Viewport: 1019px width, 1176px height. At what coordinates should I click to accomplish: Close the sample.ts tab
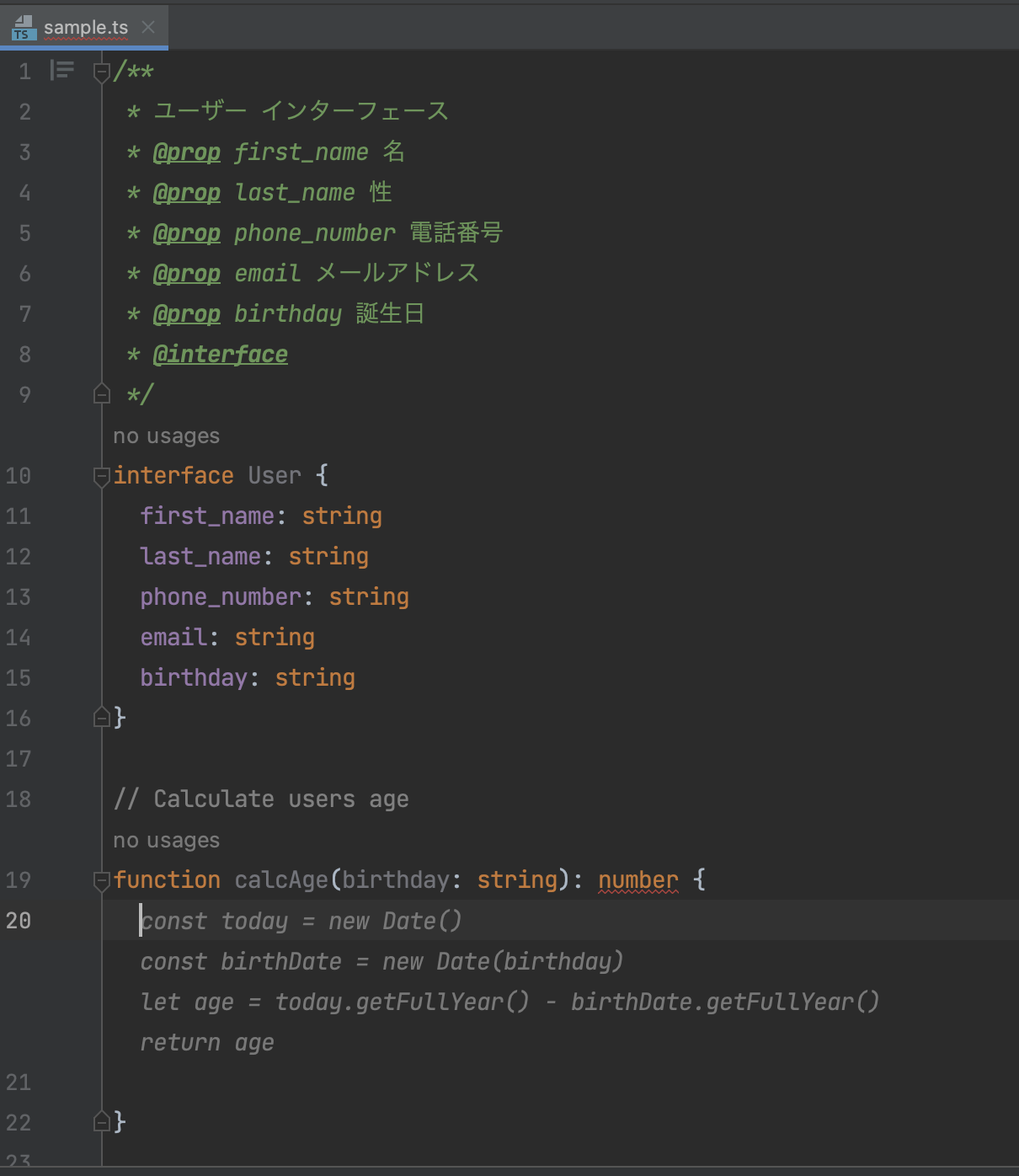pyautogui.click(x=148, y=27)
